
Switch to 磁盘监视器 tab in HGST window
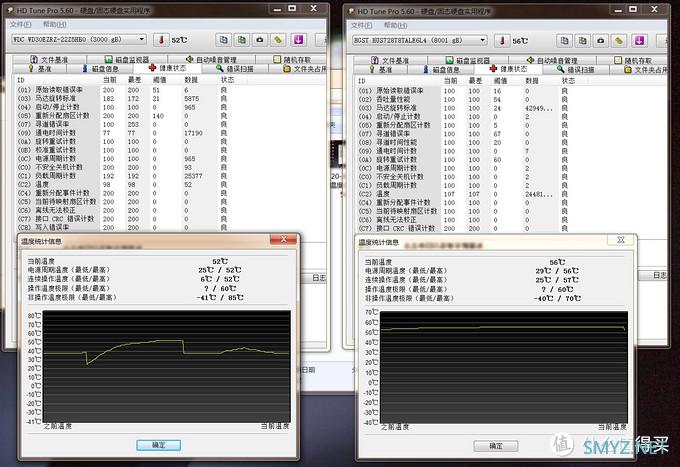coord(468,60)
